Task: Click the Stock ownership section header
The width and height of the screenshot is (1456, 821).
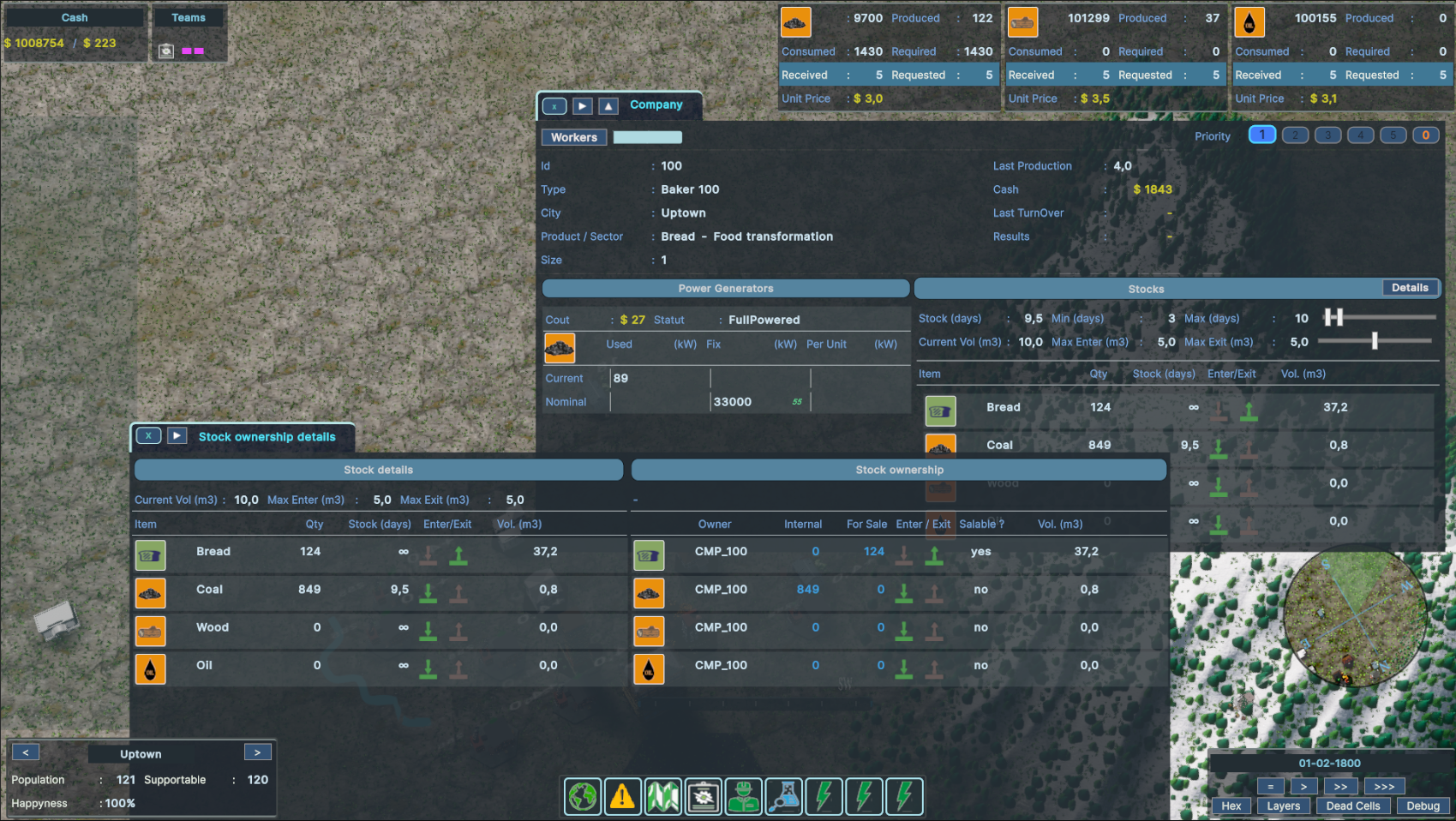Action: coord(899,470)
